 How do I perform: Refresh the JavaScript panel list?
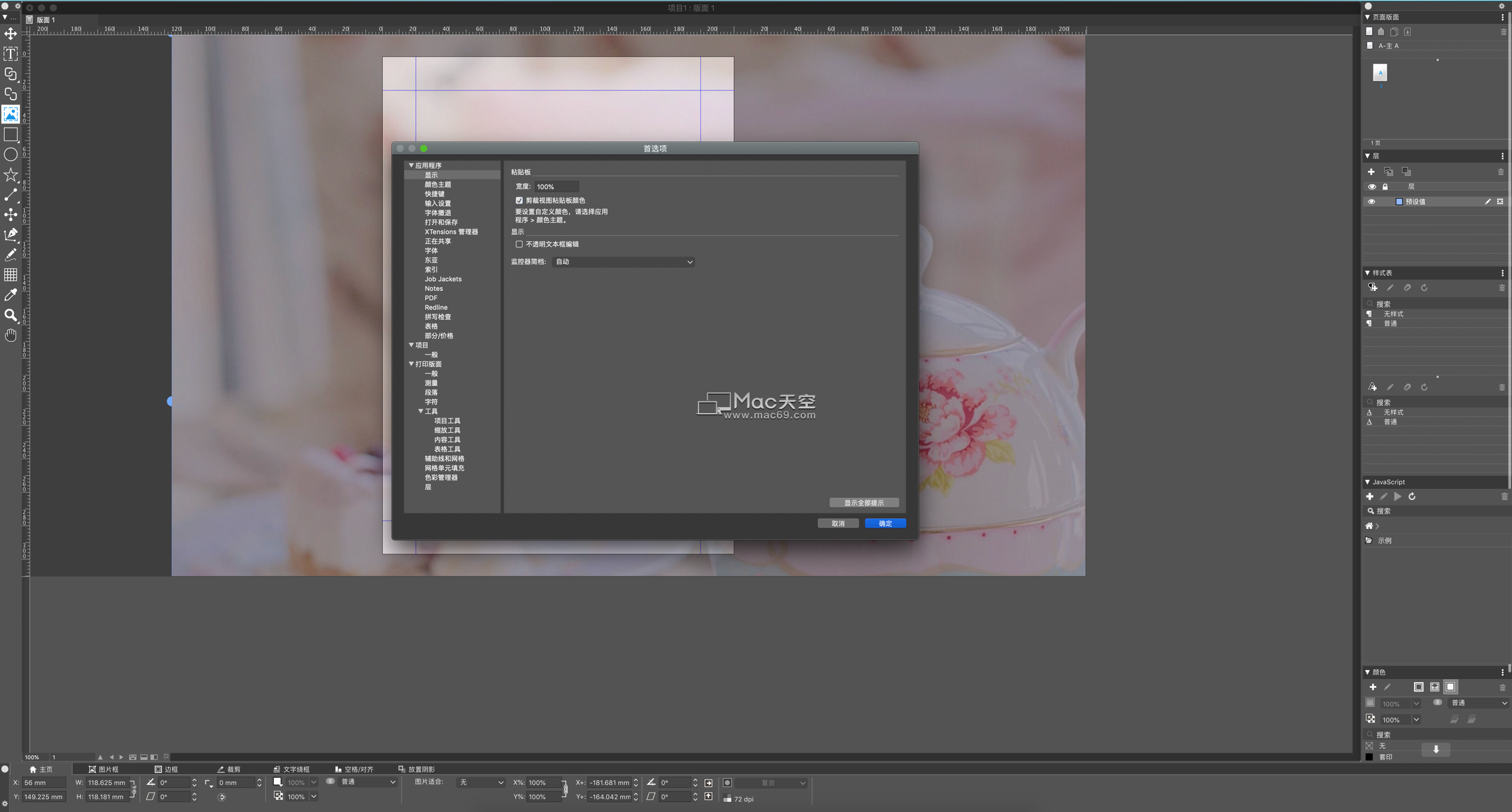pos(1412,496)
